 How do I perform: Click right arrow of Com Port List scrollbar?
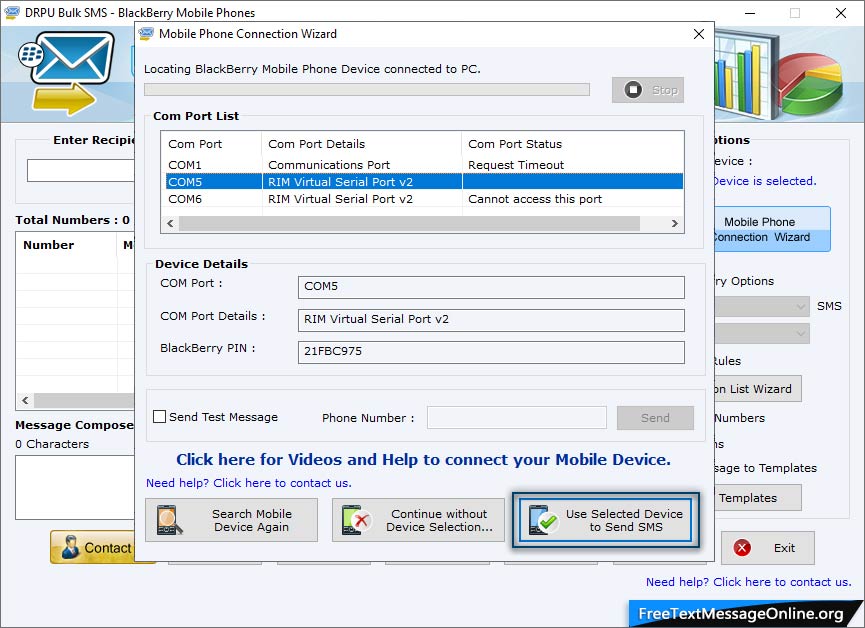pyautogui.click(x=674, y=223)
